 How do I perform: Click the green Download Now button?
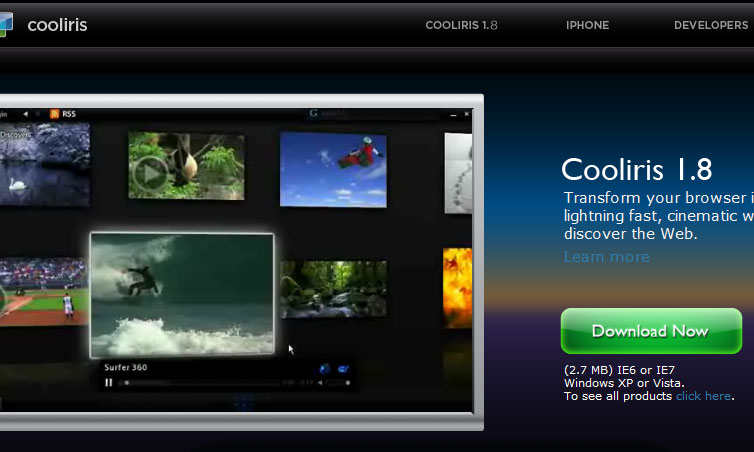click(x=651, y=331)
